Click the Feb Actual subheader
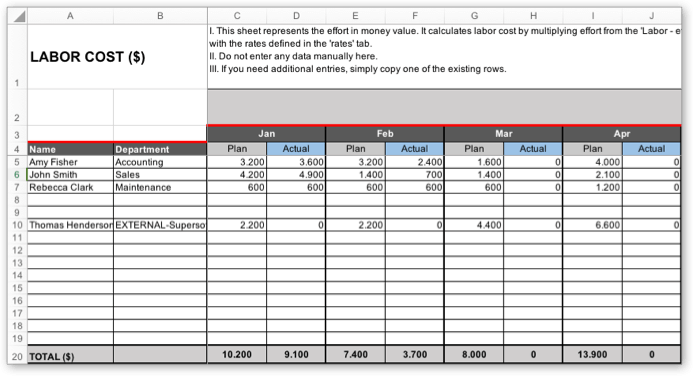This screenshot has height=376, width=695. click(414, 149)
